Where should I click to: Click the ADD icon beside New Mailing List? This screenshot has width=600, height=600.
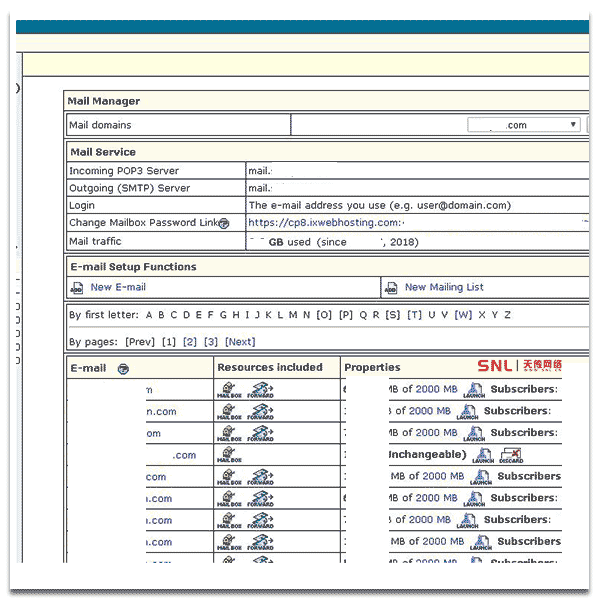391,288
